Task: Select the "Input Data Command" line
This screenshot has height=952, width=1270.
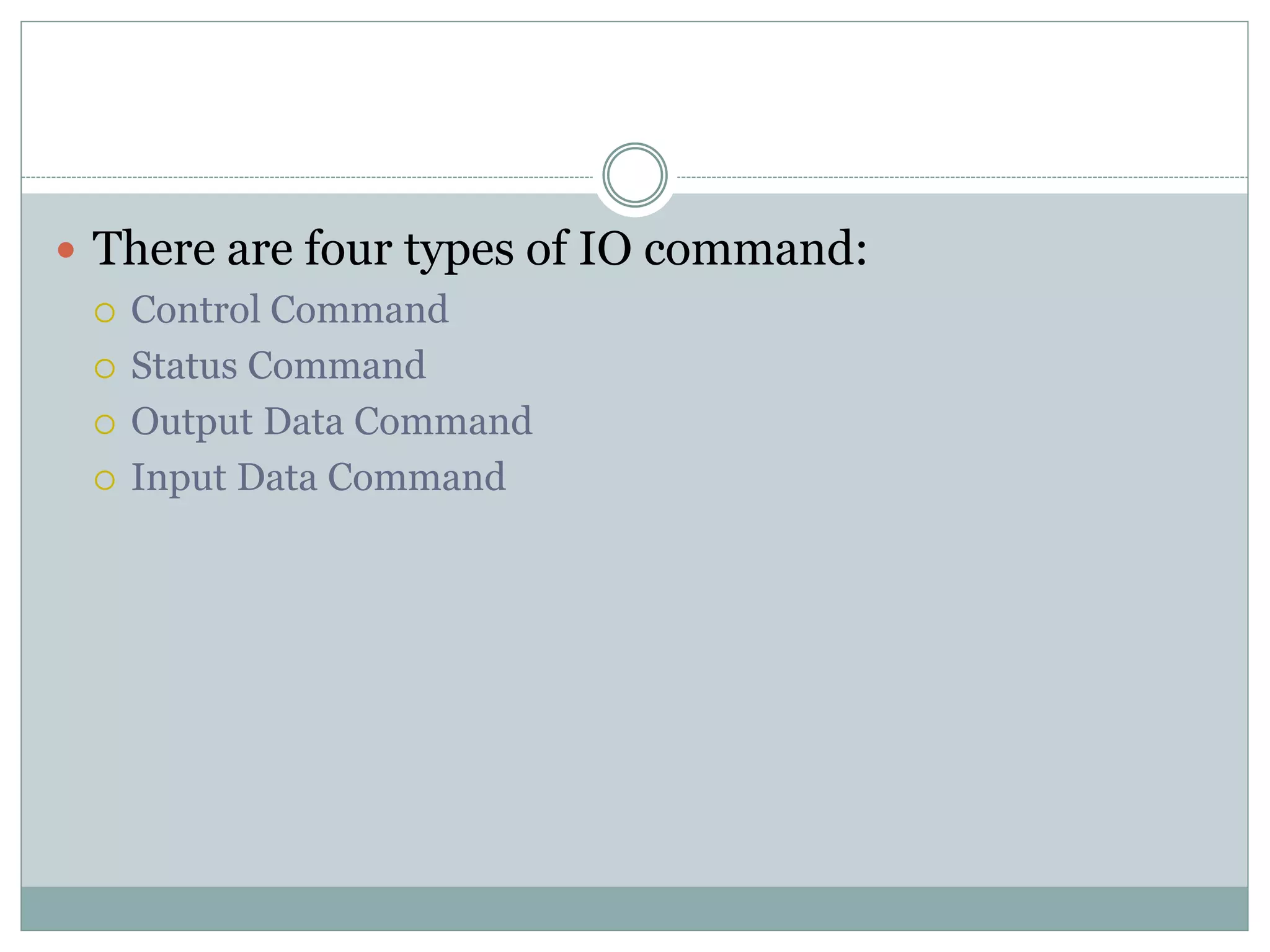Action: click(318, 477)
